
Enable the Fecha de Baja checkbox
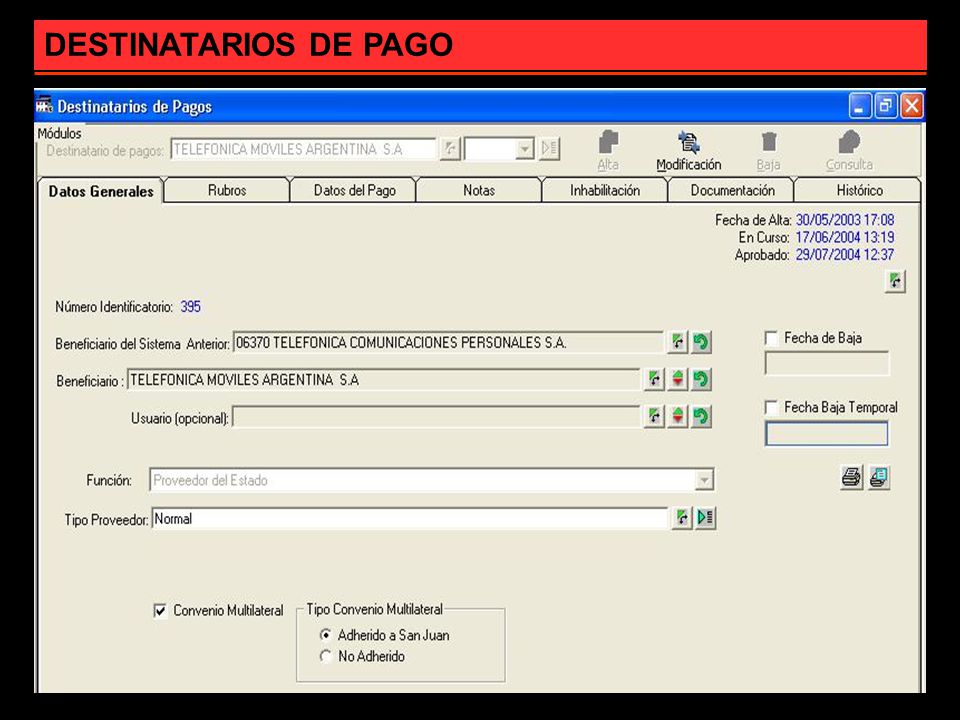pos(771,339)
